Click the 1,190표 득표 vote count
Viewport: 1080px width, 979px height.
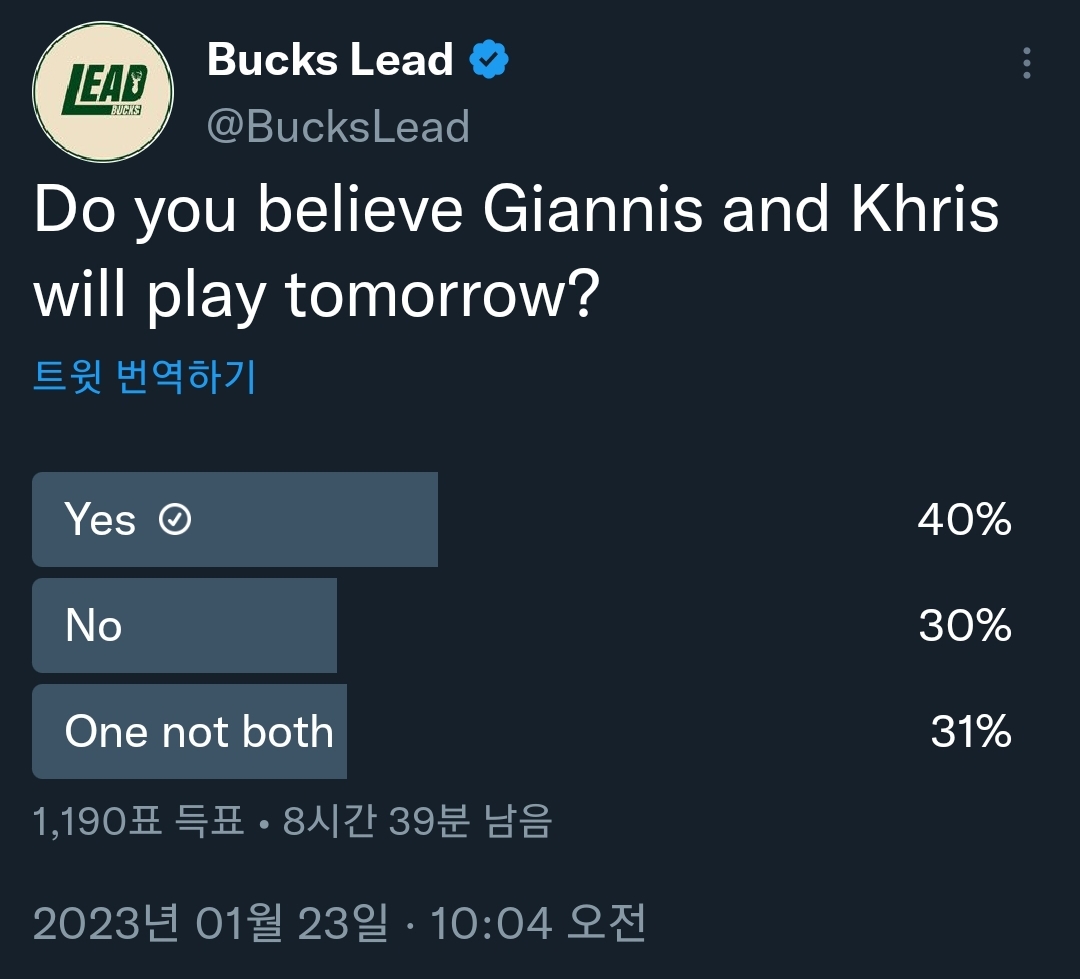click(138, 822)
